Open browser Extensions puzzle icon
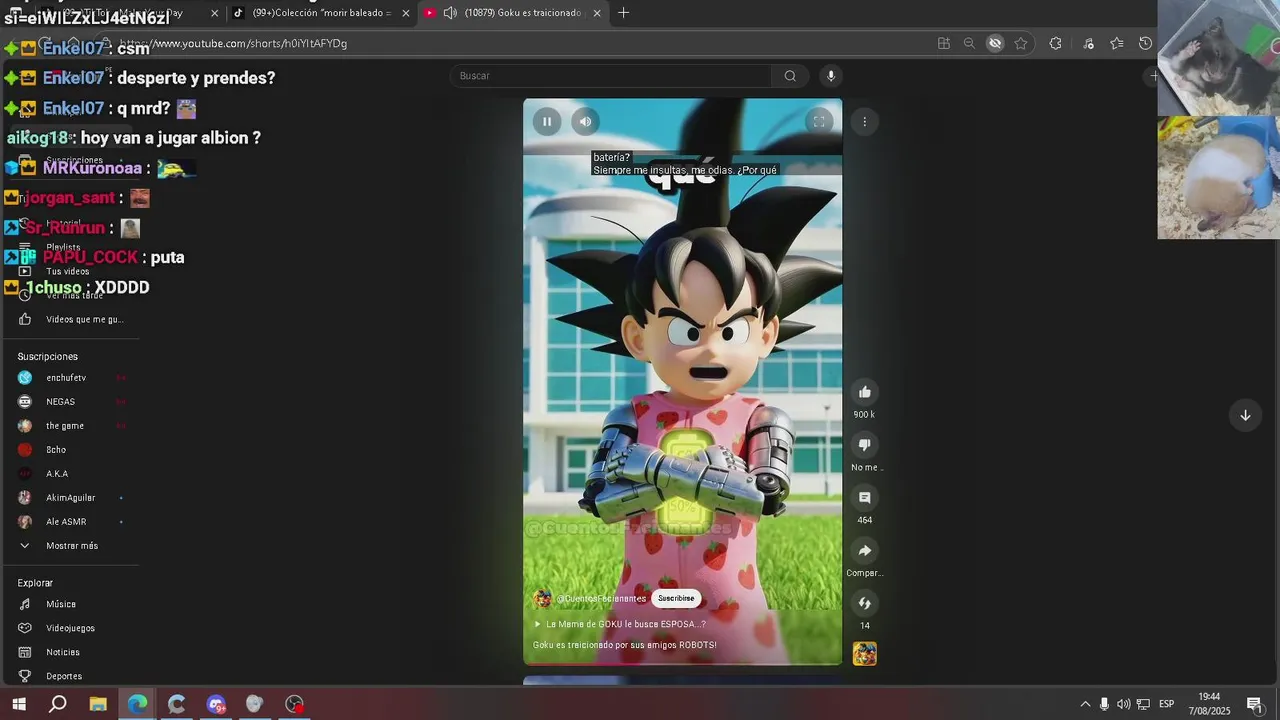 point(1055,44)
